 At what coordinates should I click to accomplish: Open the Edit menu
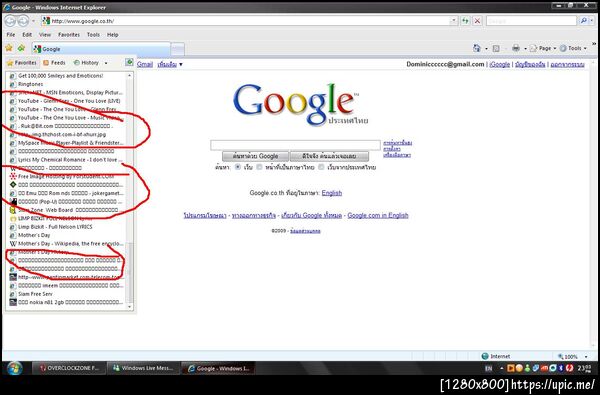coord(27,34)
